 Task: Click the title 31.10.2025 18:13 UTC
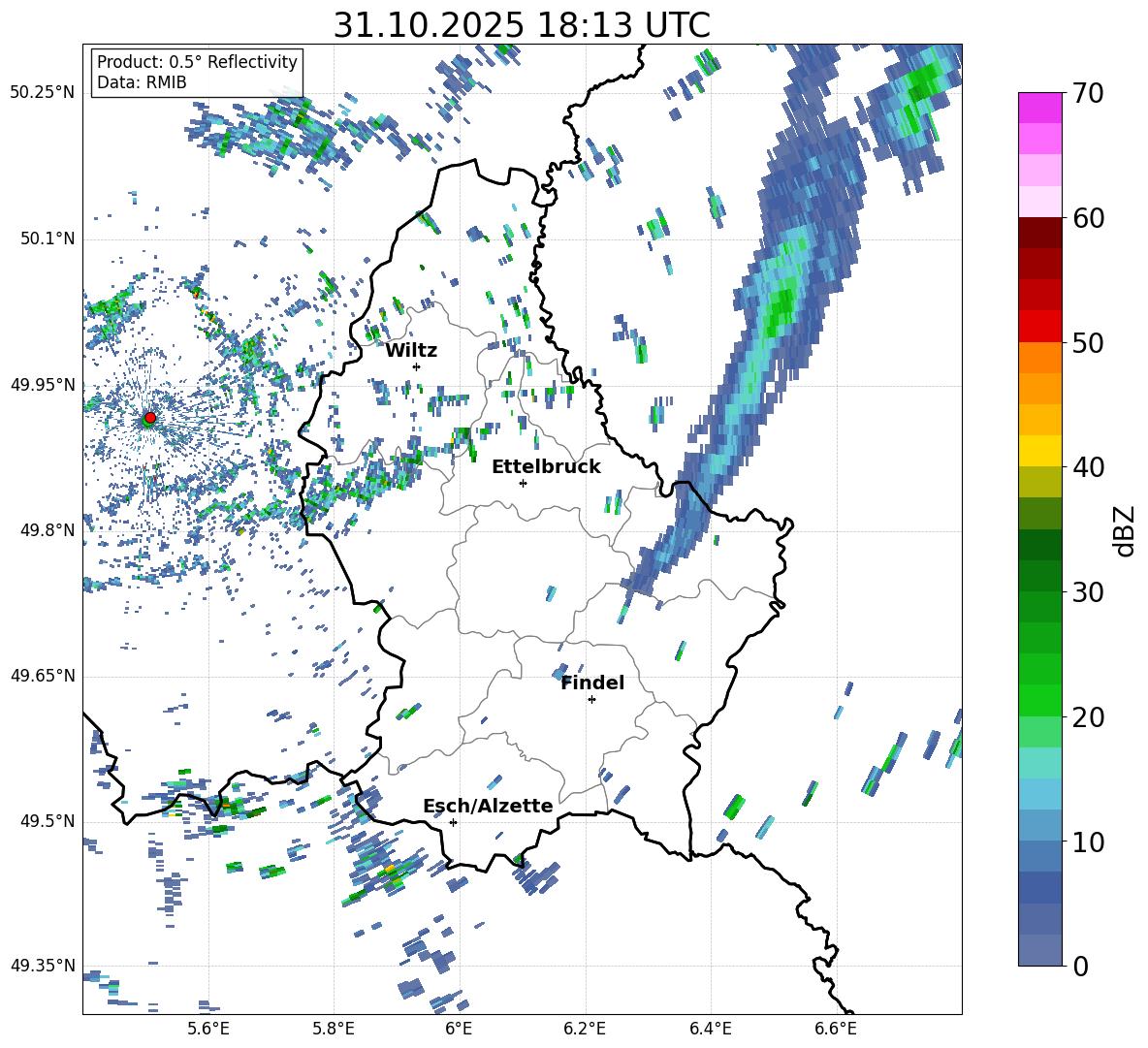point(522,25)
